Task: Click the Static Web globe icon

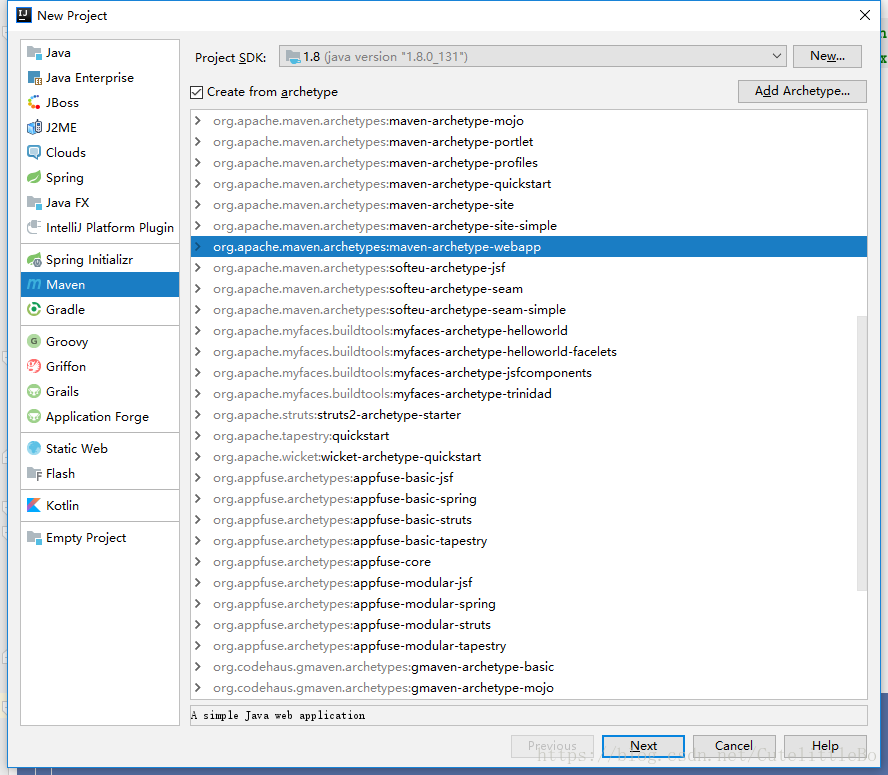Action: [34, 448]
